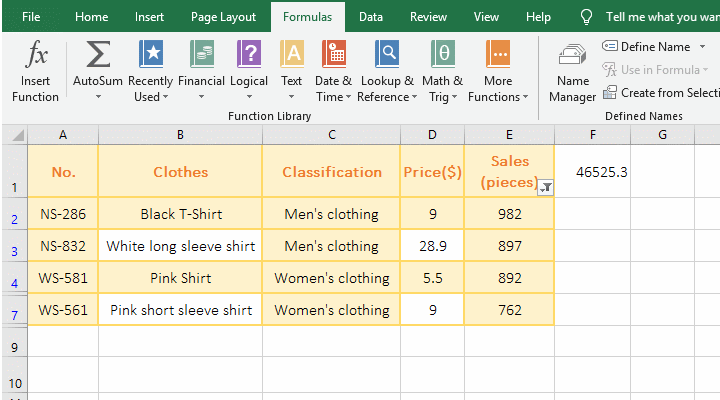Select row 2 header
Image resolution: width=720 pixels, height=400 pixels.
[15, 214]
